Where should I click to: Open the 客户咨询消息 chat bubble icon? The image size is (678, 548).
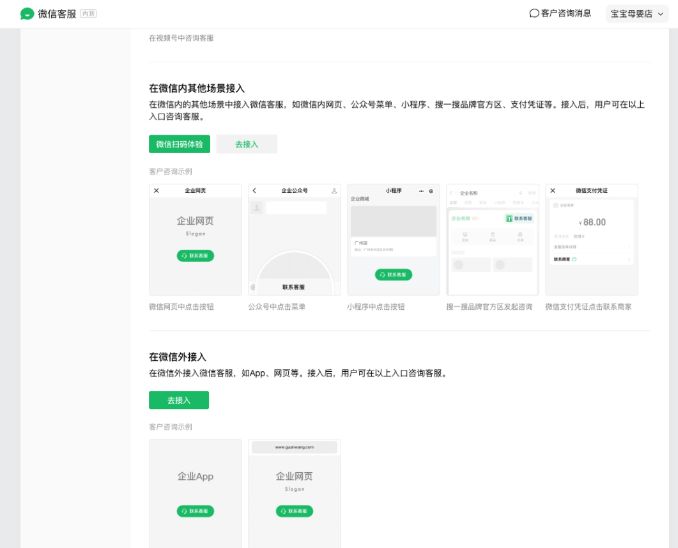pyautogui.click(x=534, y=13)
